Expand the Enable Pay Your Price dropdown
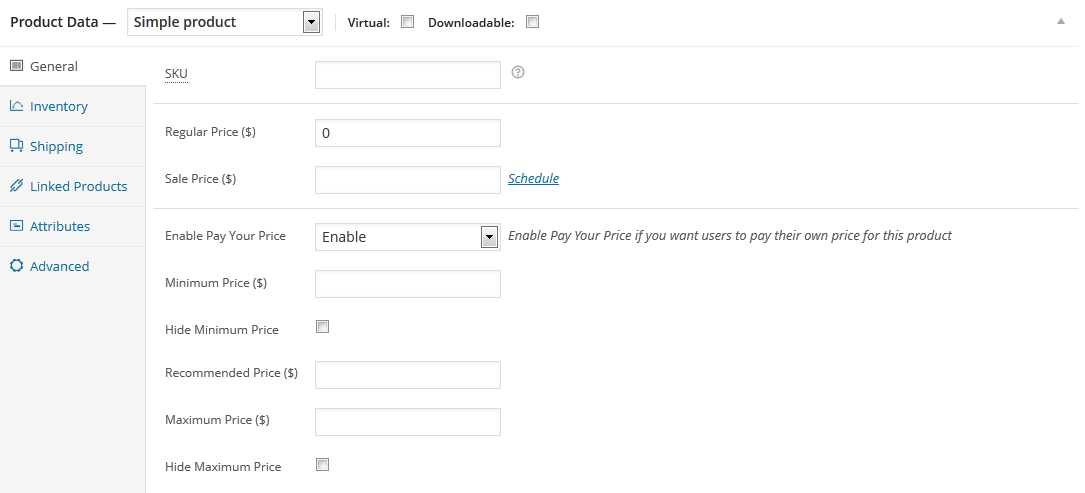Viewport: 1085px width, 493px height. 407,237
